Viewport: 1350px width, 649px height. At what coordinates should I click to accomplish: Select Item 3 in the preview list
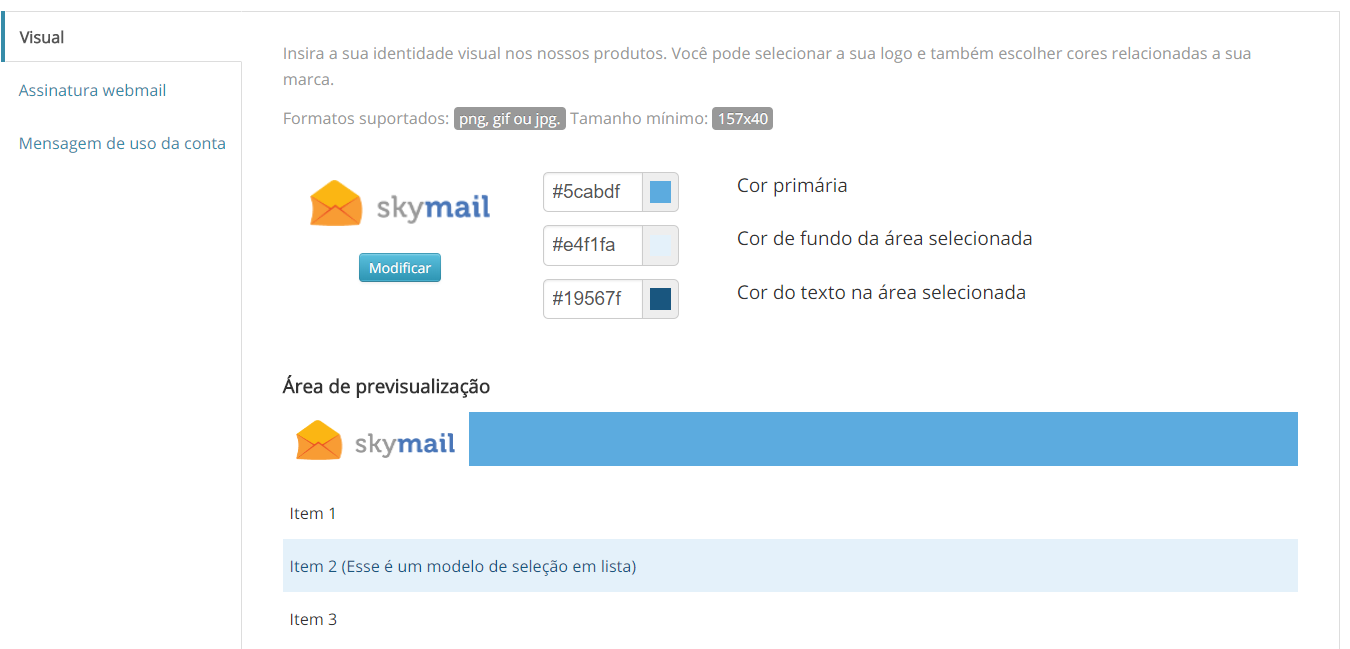coord(313,619)
